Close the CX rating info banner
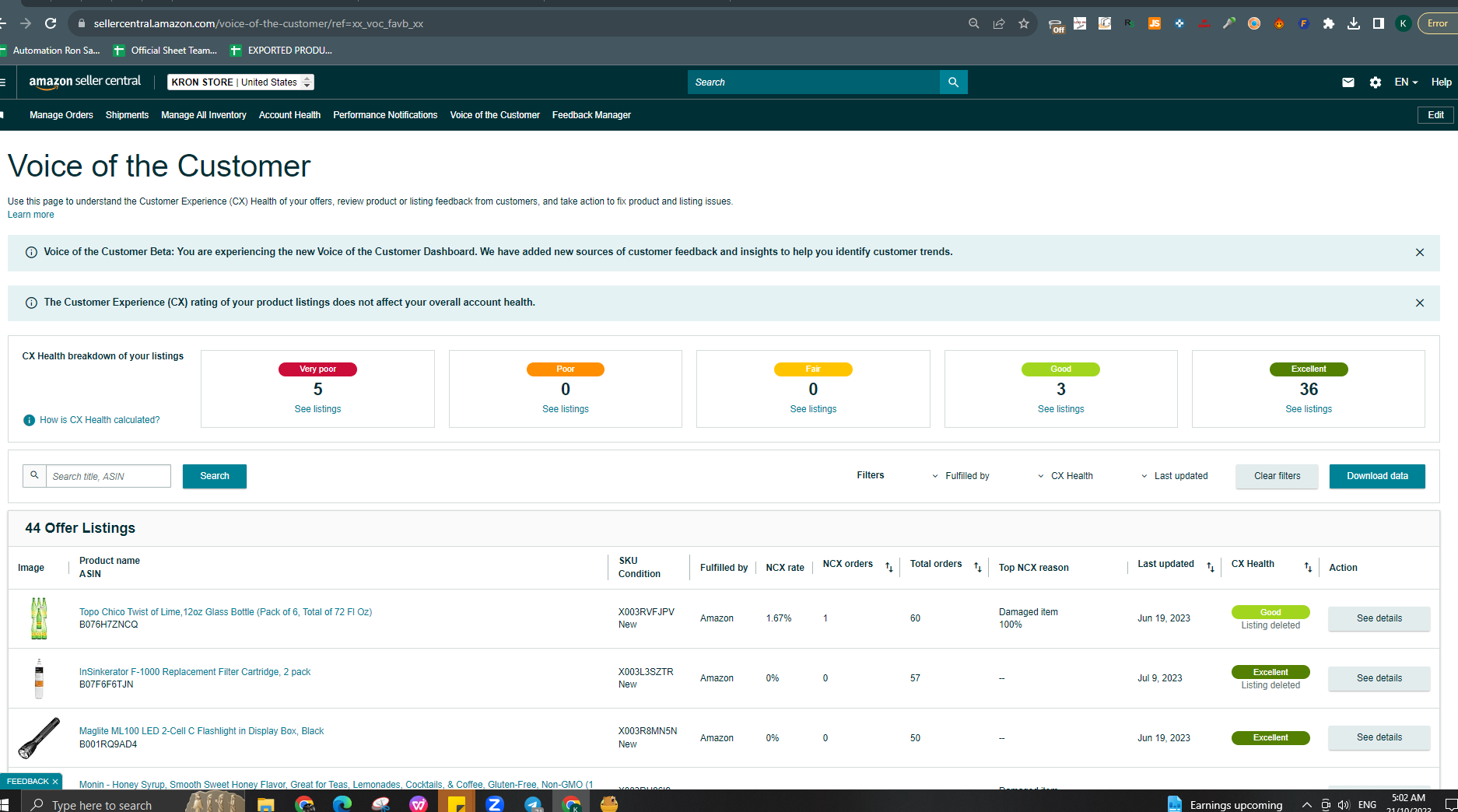 pyautogui.click(x=1420, y=303)
